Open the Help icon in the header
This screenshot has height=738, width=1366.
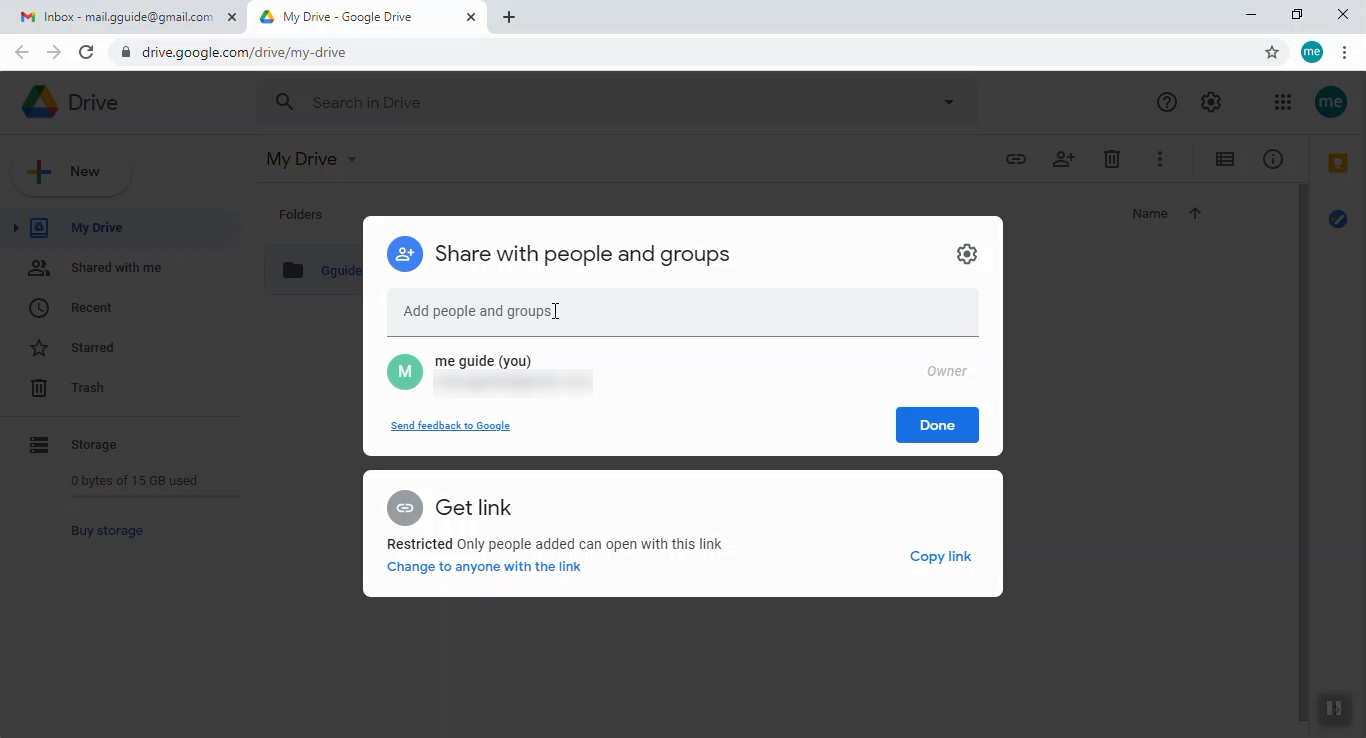pos(1166,101)
